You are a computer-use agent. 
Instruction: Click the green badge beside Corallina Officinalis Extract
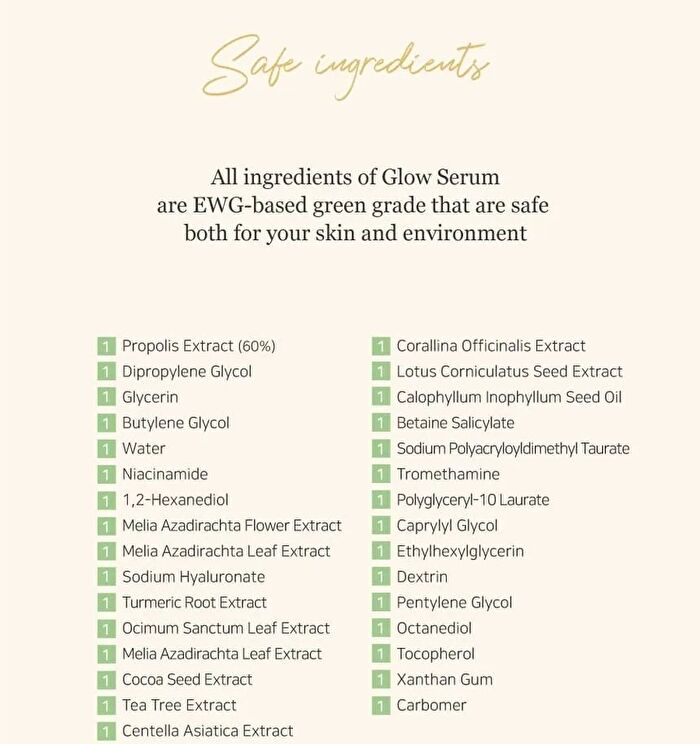click(381, 346)
